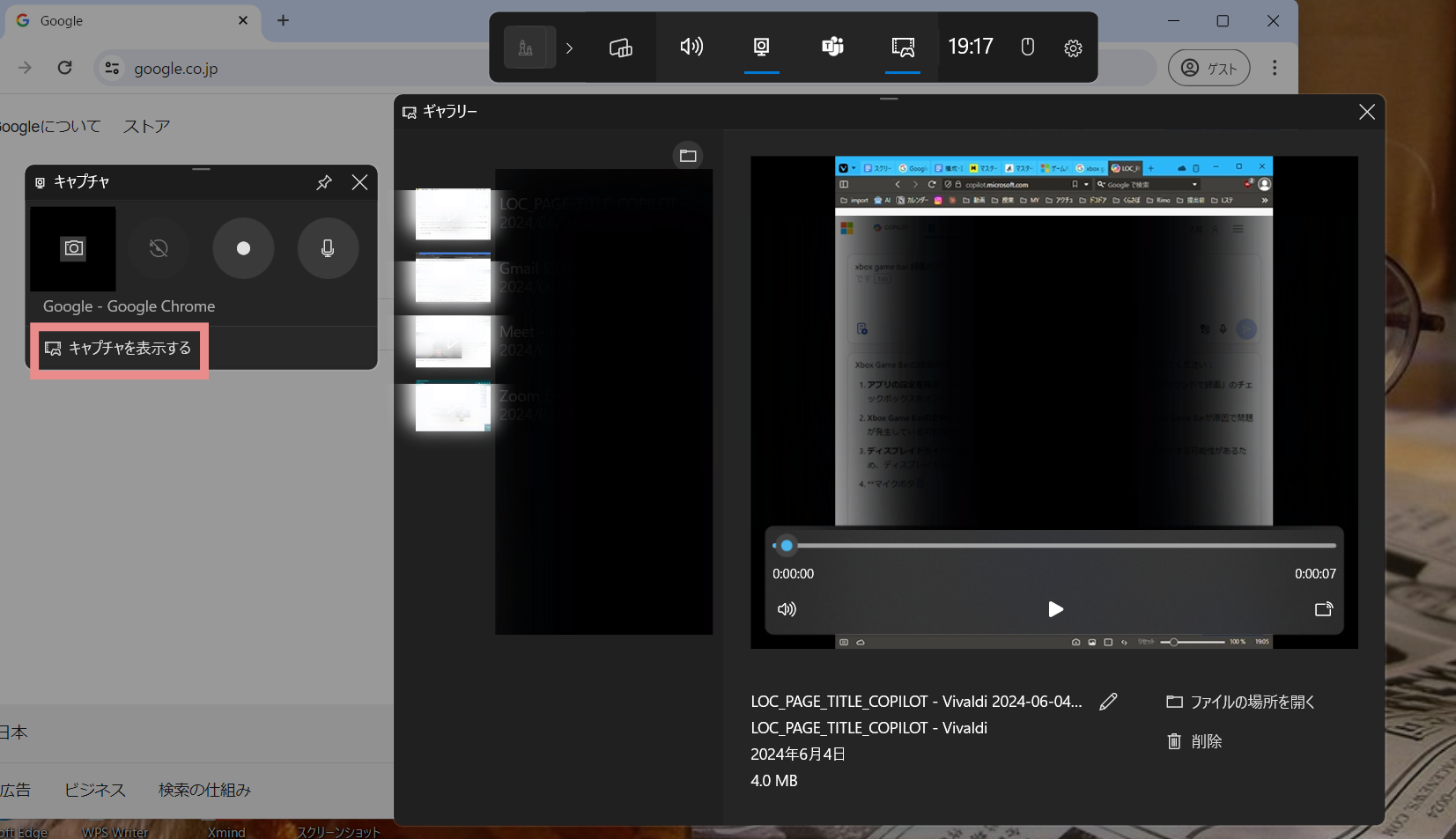Delete the clip with 削除
This screenshot has height=839, width=1456.
(1194, 741)
